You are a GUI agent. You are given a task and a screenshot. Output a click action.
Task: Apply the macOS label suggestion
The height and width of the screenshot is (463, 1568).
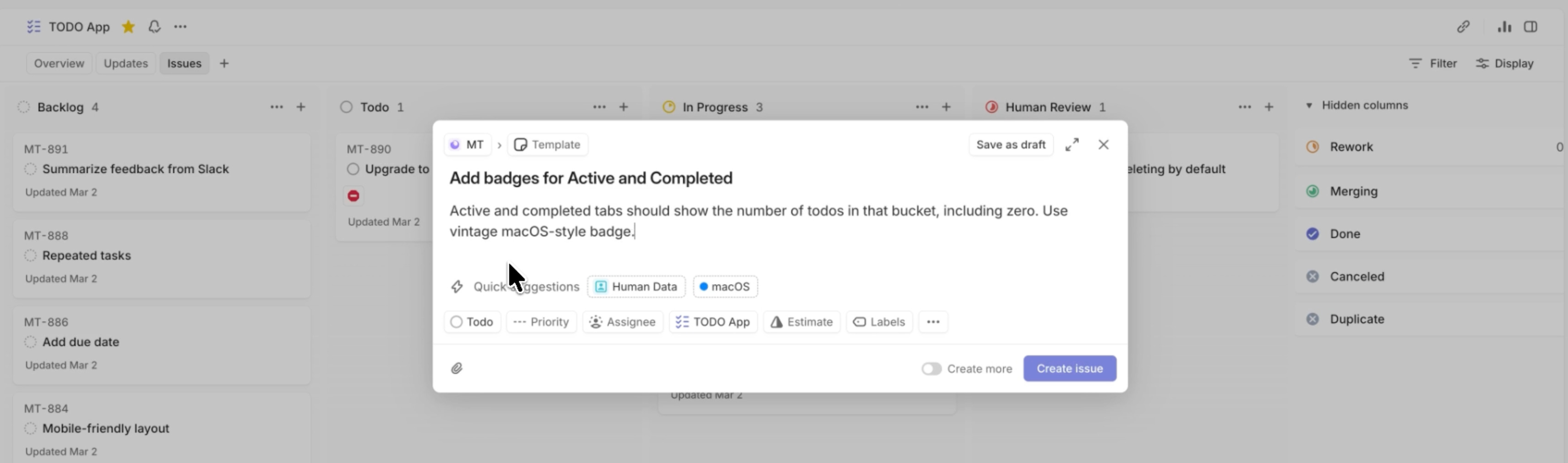click(725, 286)
